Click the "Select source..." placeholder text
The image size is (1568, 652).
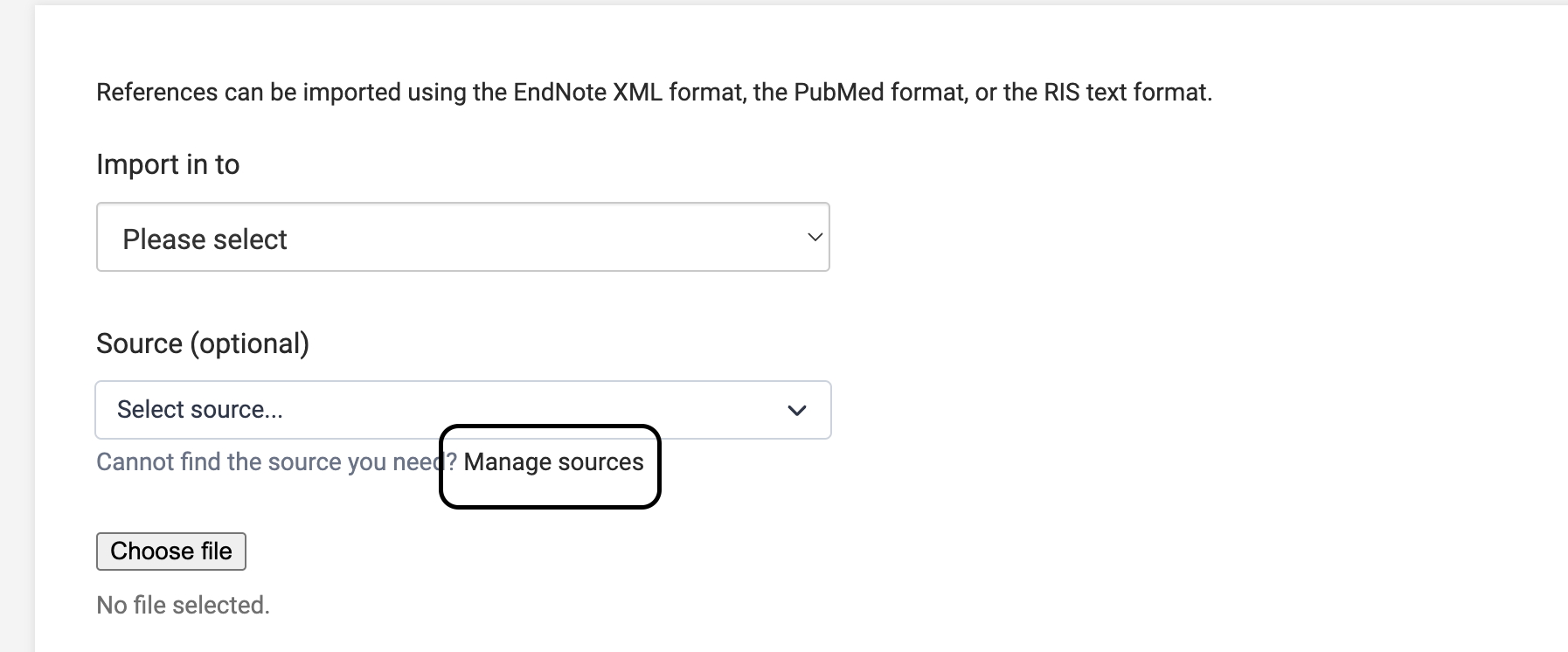(x=200, y=410)
